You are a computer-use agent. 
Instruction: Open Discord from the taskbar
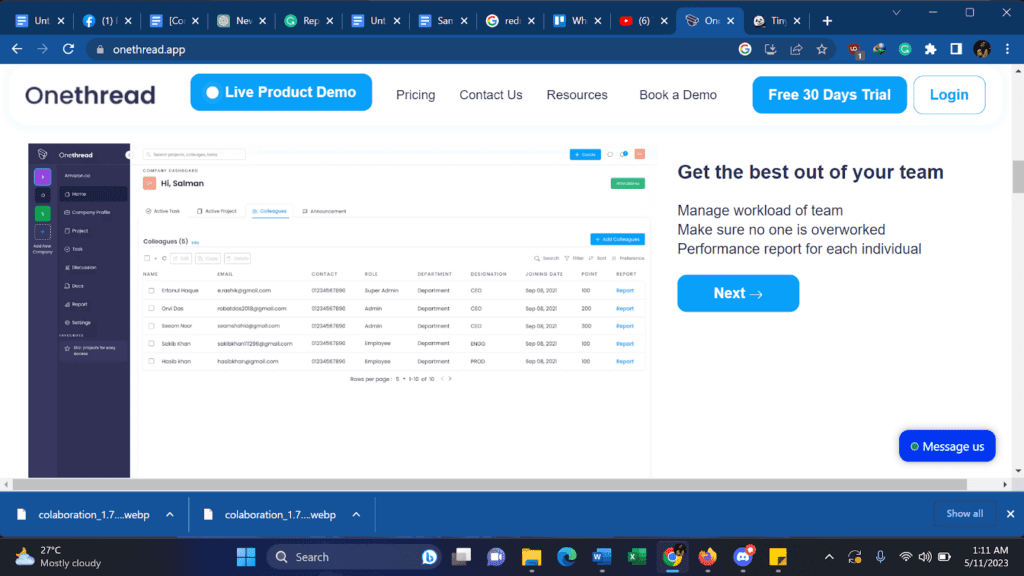pos(743,557)
